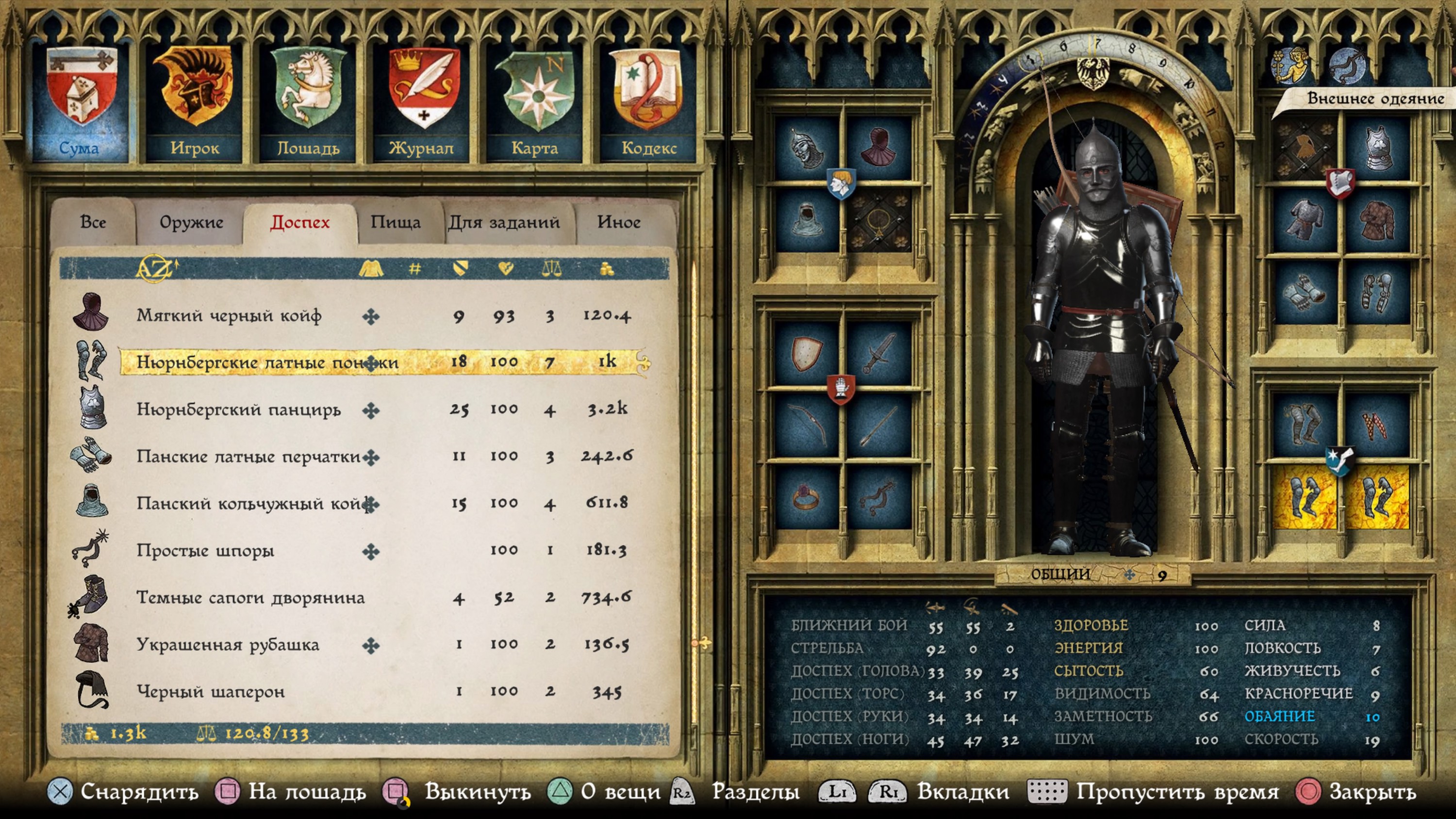Sort by price coins column
This screenshot has height=819, width=1456.
pos(607,268)
